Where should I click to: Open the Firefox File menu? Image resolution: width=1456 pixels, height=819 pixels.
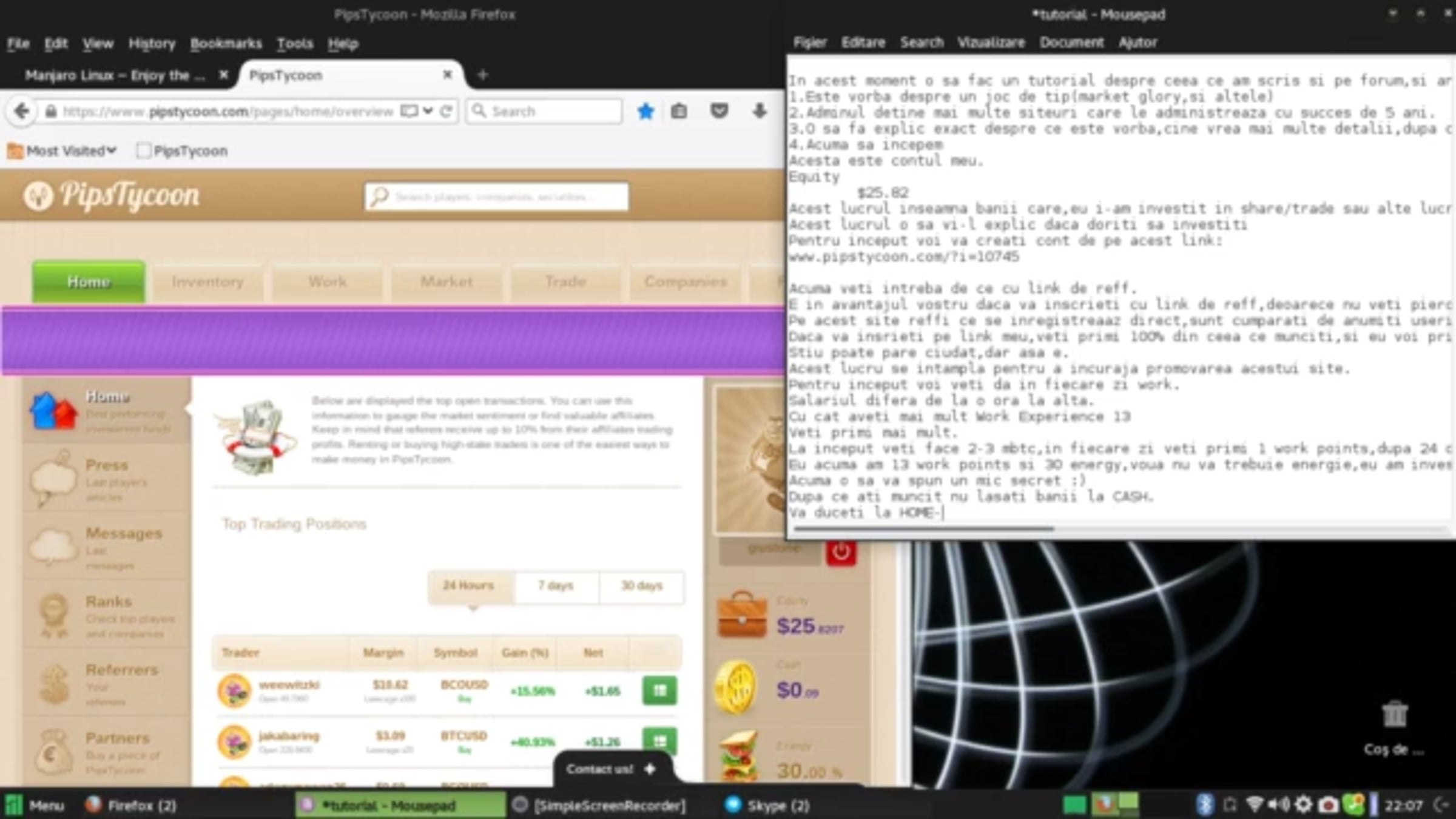point(18,44)
